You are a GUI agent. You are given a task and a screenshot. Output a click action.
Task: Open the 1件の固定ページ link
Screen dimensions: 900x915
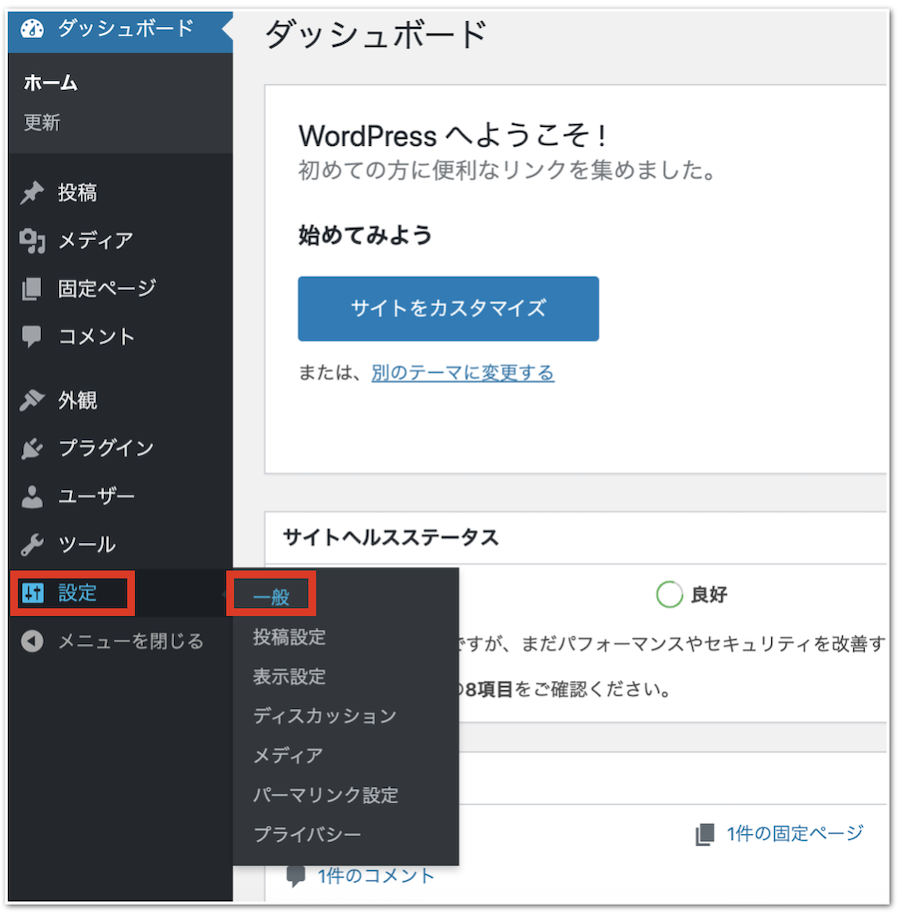coord(794,833)
